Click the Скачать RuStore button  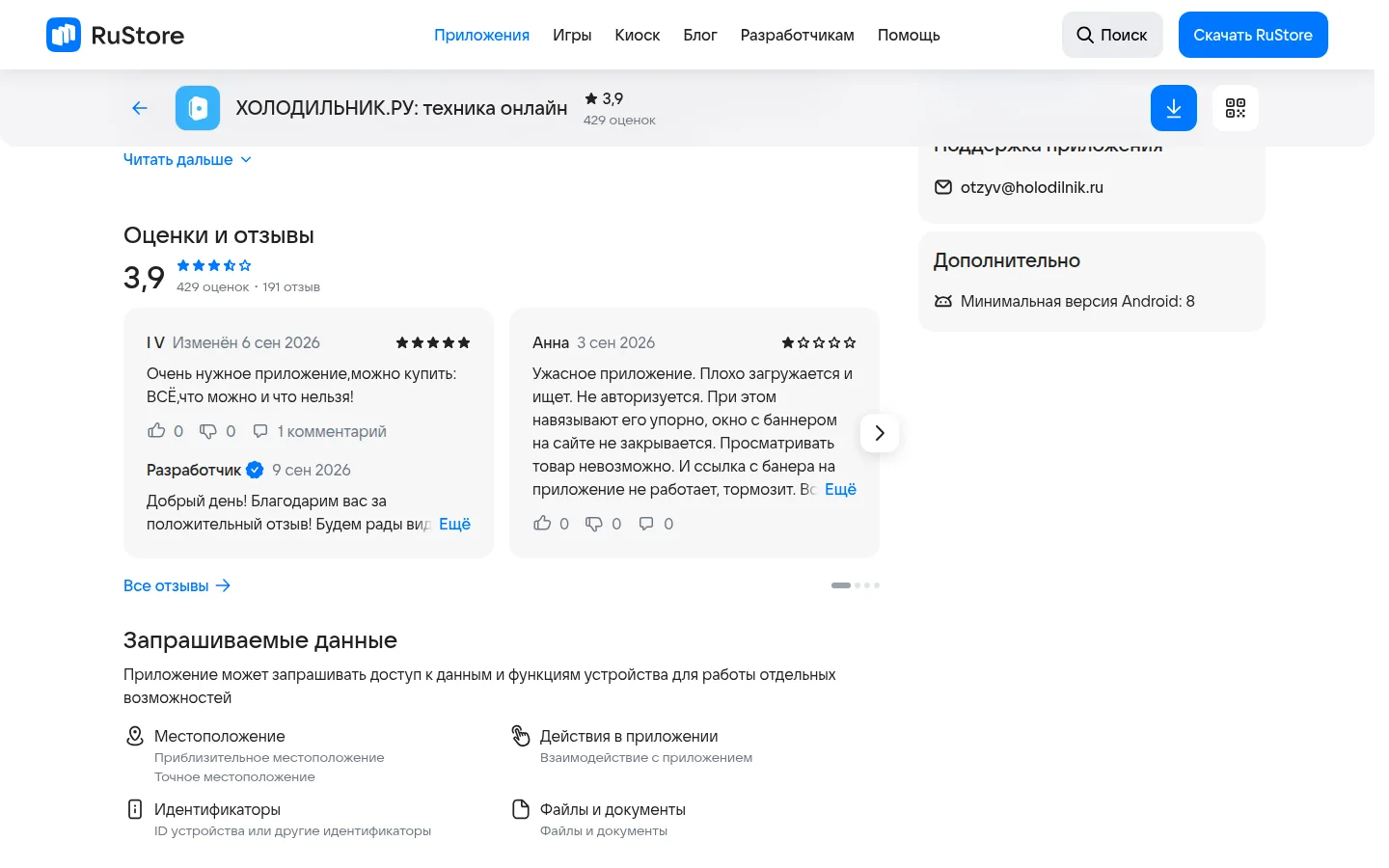(x=1253, y=35)
